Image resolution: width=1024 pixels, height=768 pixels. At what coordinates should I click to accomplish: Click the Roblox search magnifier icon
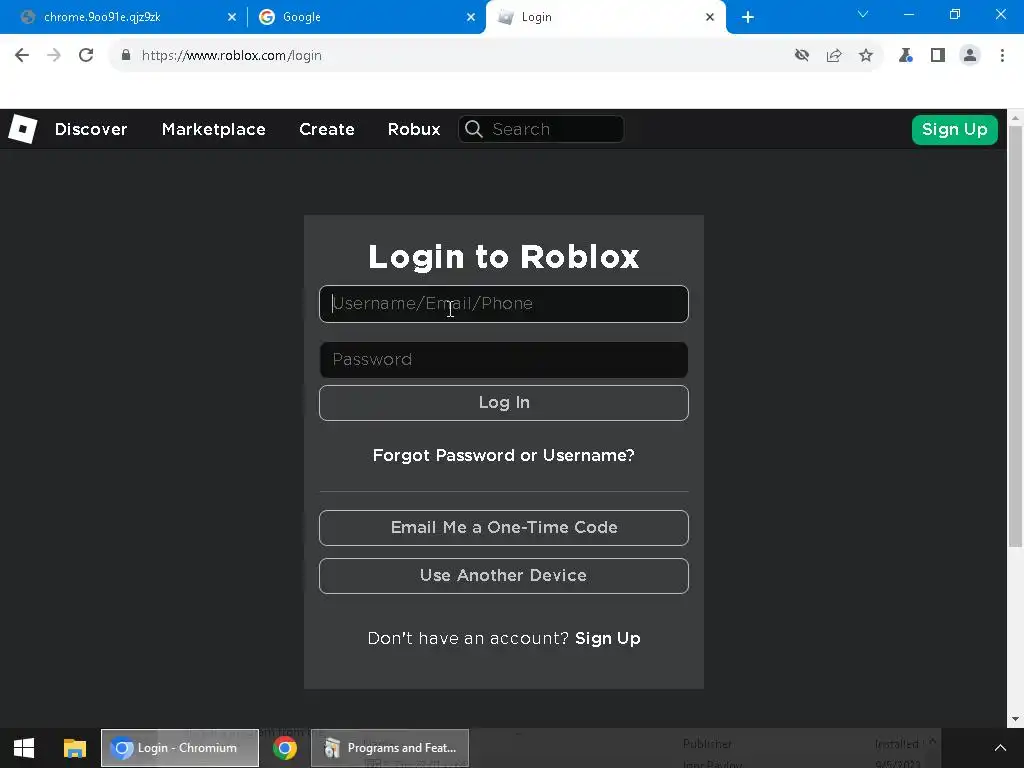click(x=474, y=129)
